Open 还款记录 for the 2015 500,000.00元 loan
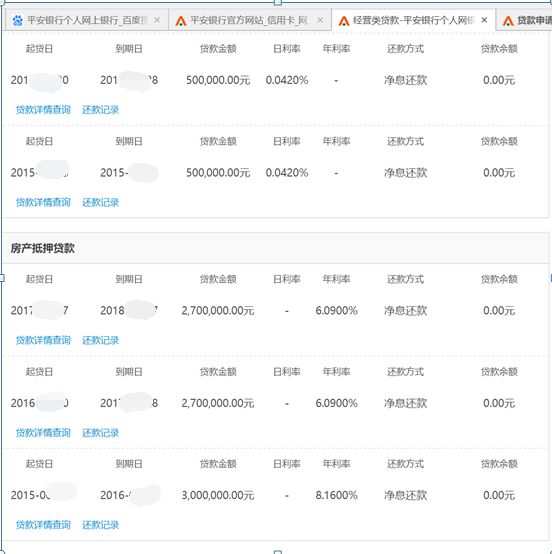The height and width of the screenshot is (554, 552). [x=100, y=202]
